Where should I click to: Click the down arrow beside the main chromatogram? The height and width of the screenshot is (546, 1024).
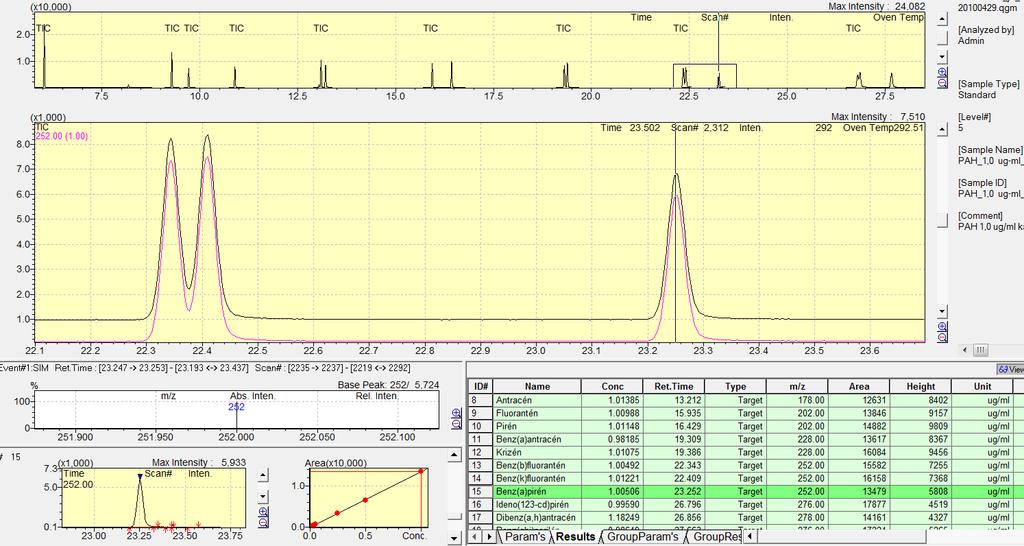(942, 311)
